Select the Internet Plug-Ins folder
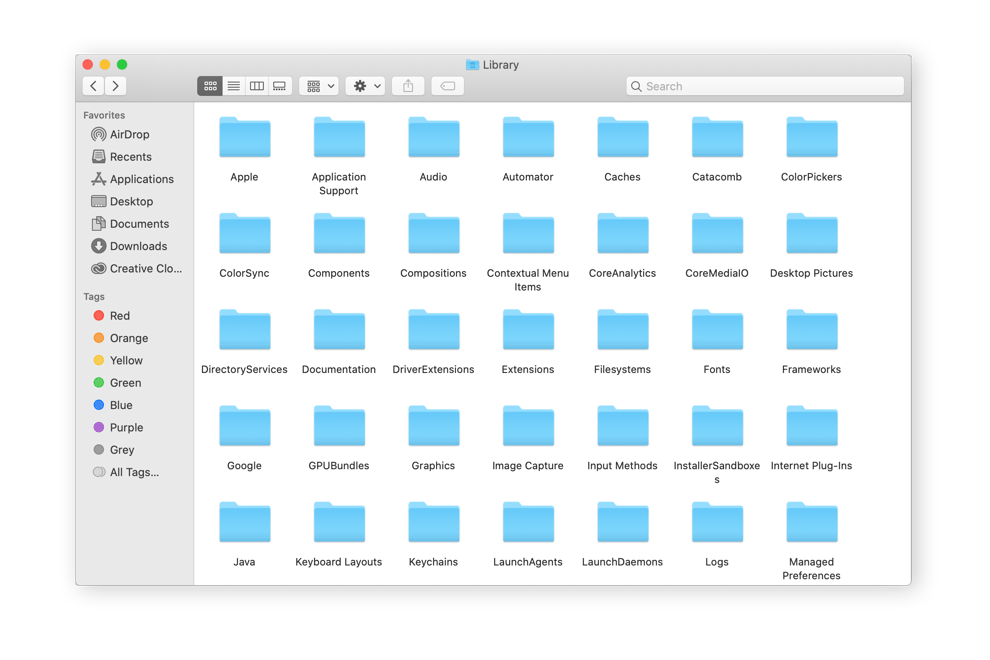 pyautogui.click(x=811, y=438)
